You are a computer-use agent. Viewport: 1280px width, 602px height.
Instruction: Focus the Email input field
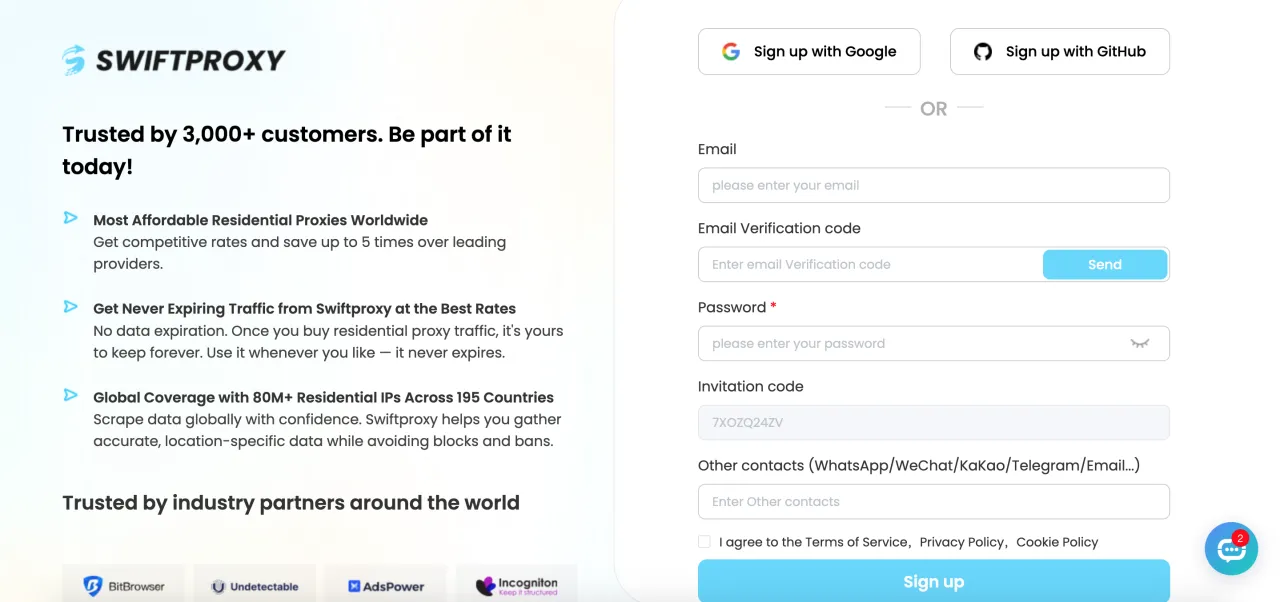click(933, 185)
